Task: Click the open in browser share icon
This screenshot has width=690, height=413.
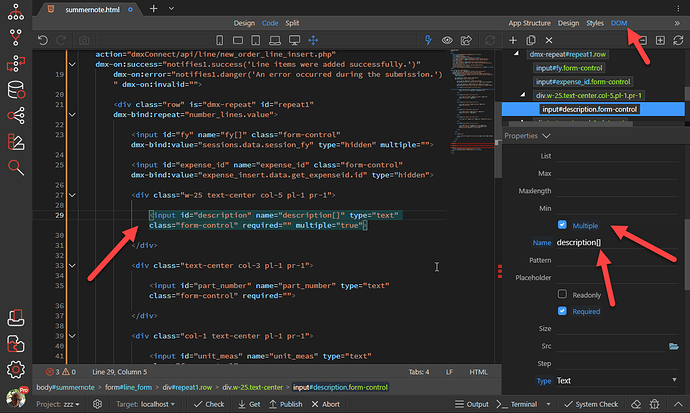Action: (x=466, y=40)
